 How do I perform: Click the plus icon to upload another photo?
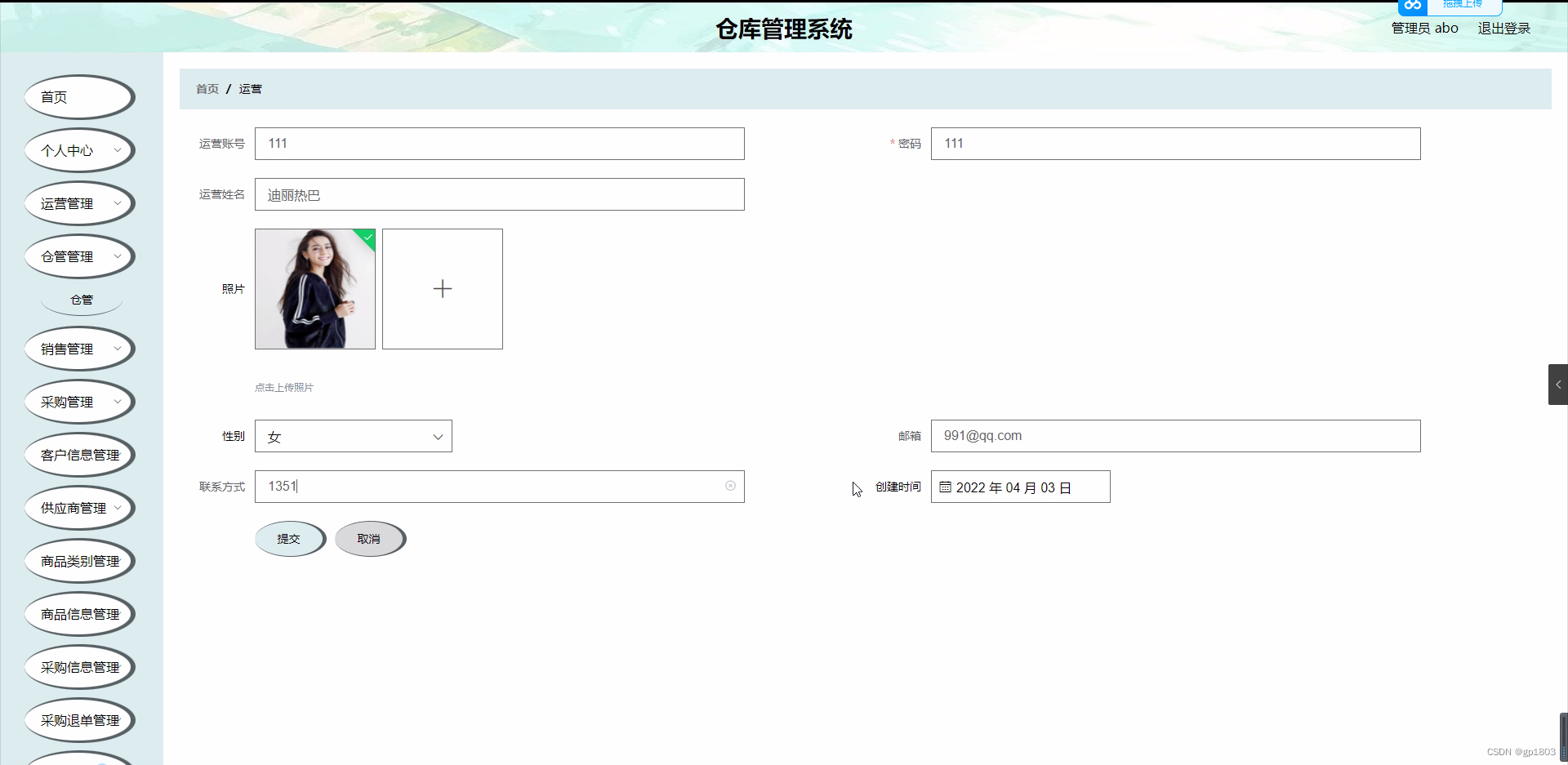click(442, 288)
